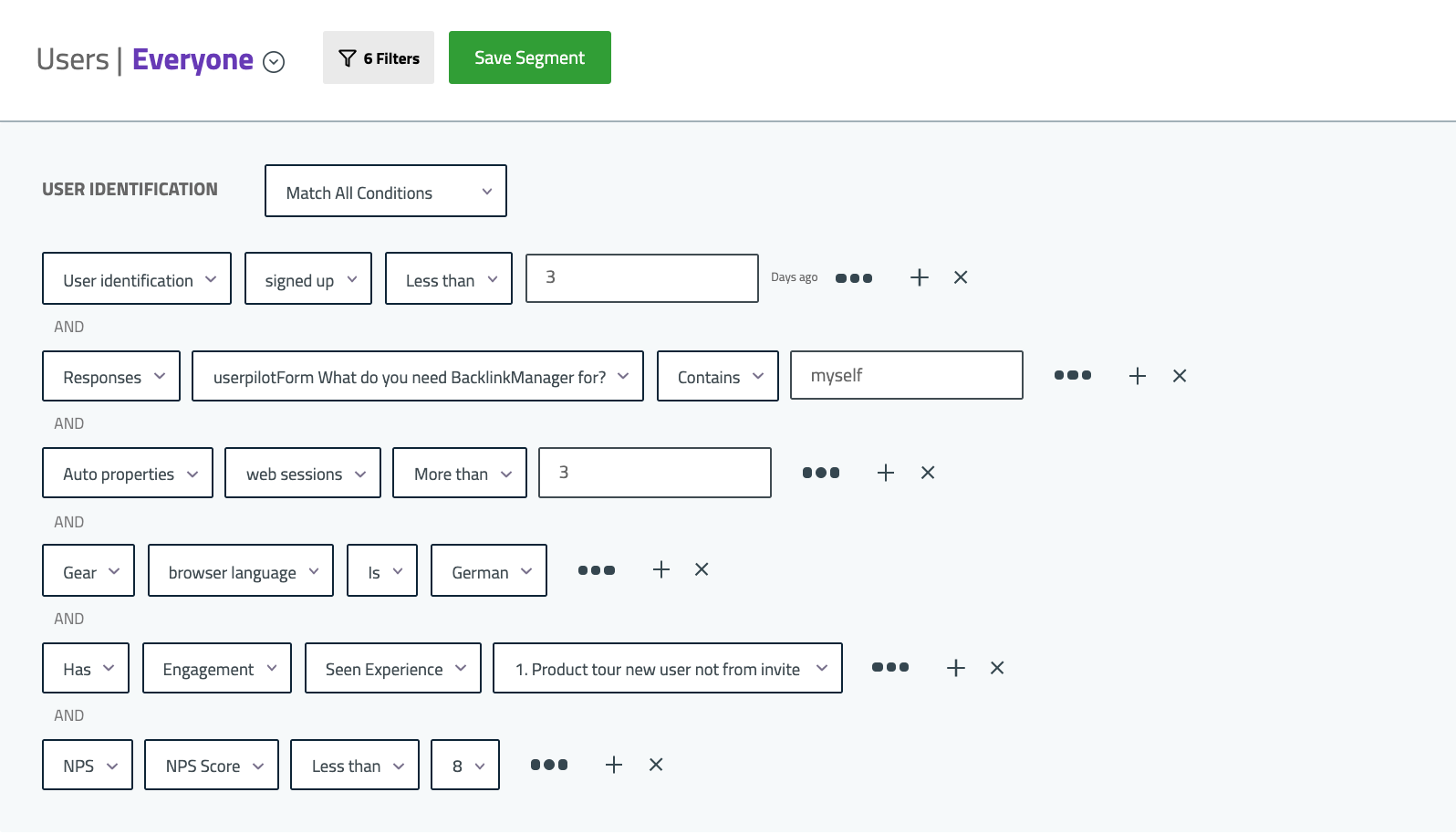Open the Everyone segment selector chevron
1456x834 pixels.
coord(274,62)
